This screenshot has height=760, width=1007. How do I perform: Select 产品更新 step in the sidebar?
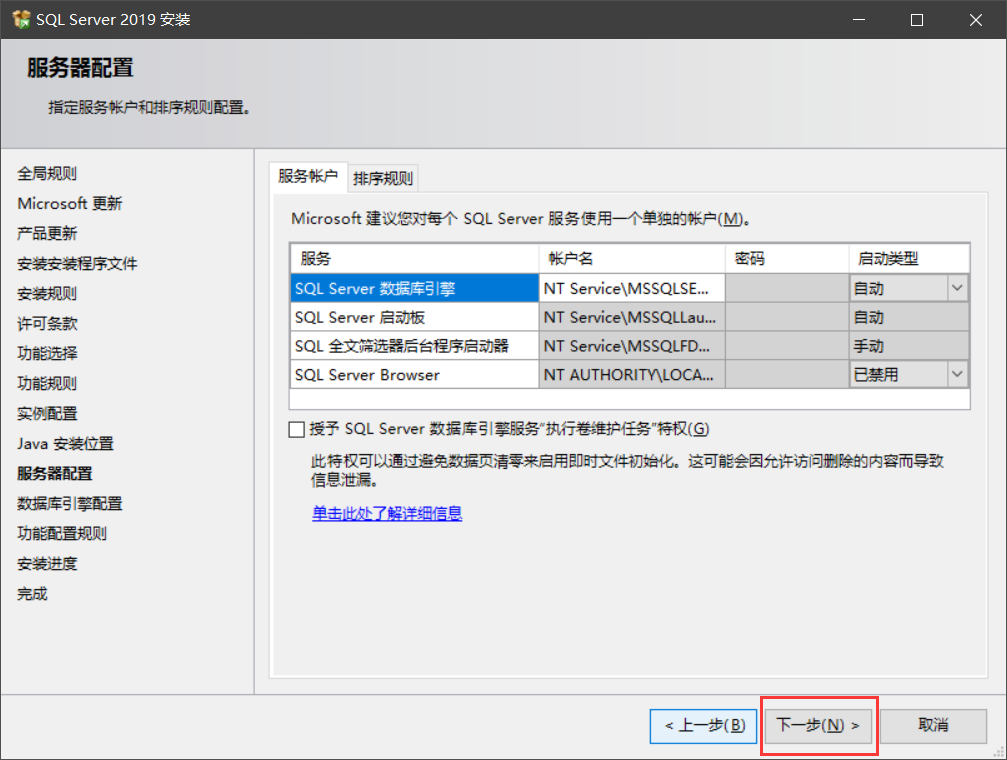point(47,233)
